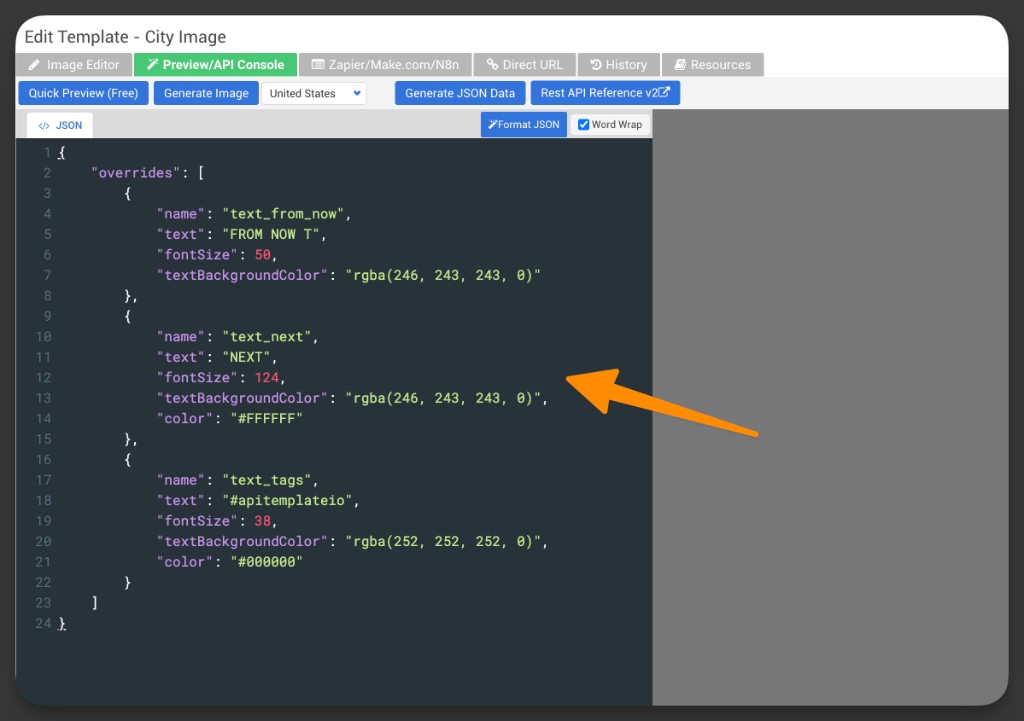Select the #FFFFFF color value in the JSON
Screen dimensions: 1024x721
pos(268,418)
